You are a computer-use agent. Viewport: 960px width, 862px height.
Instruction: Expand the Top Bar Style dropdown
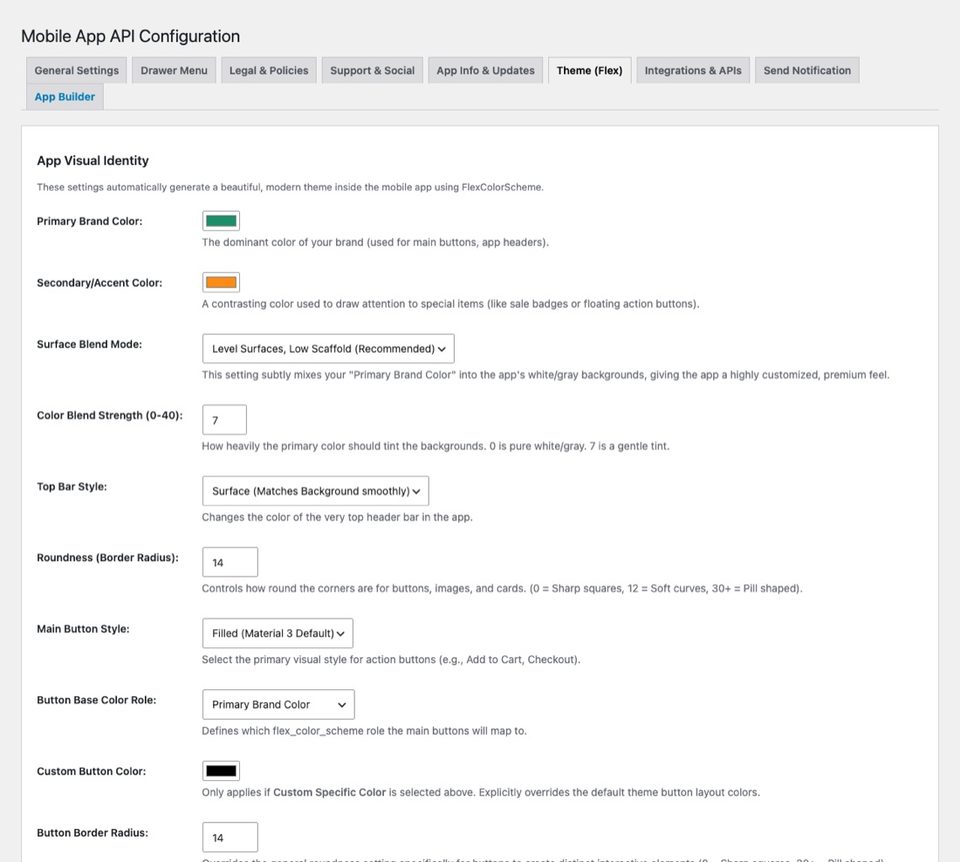tap(315, 491)
